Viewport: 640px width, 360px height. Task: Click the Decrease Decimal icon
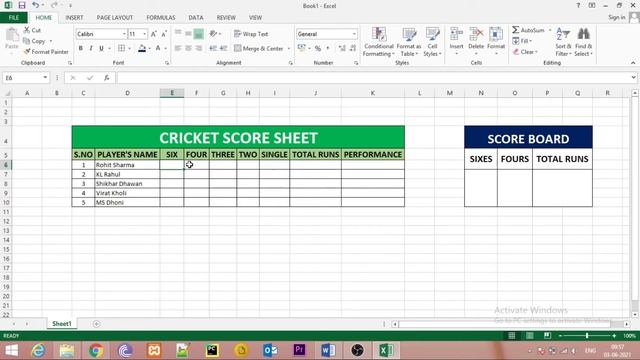click(x=353, y=48)
